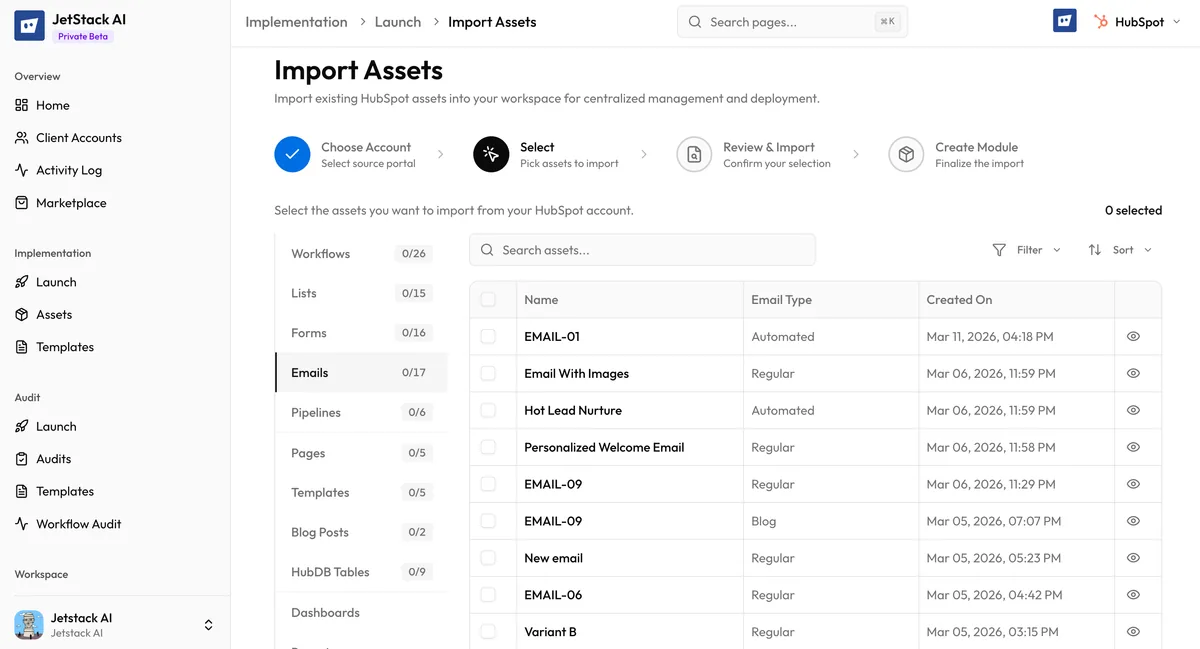Click the Workflow Audit icon

click(20, 523)
